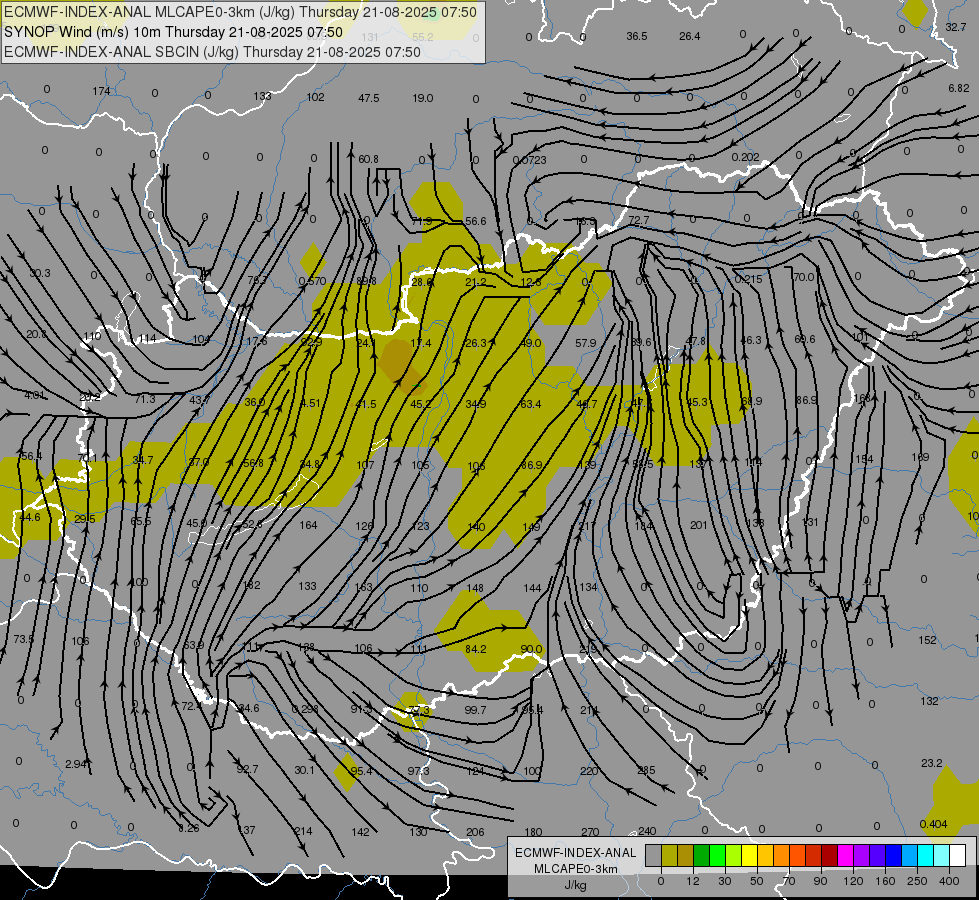Click the map value '23.2'
This screenshot has height=900, width=979.
[x=932, y=763]
